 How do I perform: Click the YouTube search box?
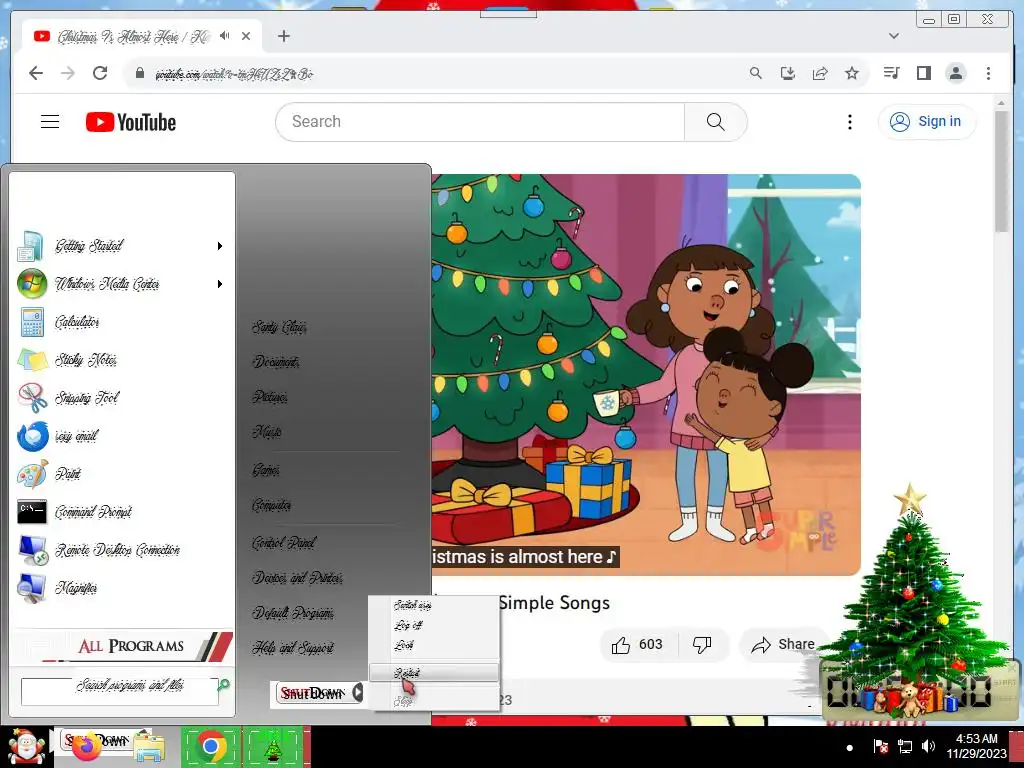(480, 121)
